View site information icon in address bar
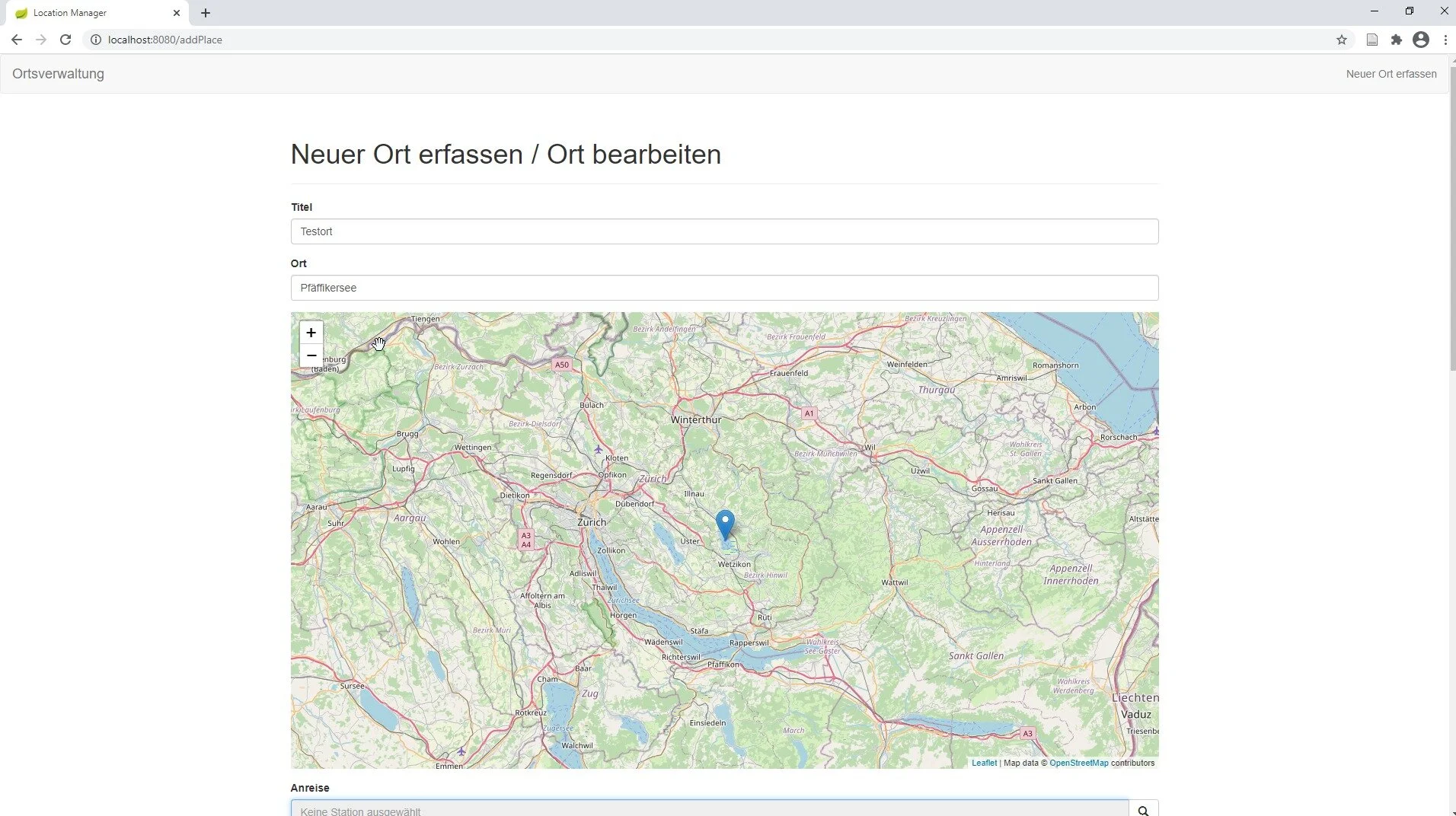 tap(96, 40)
